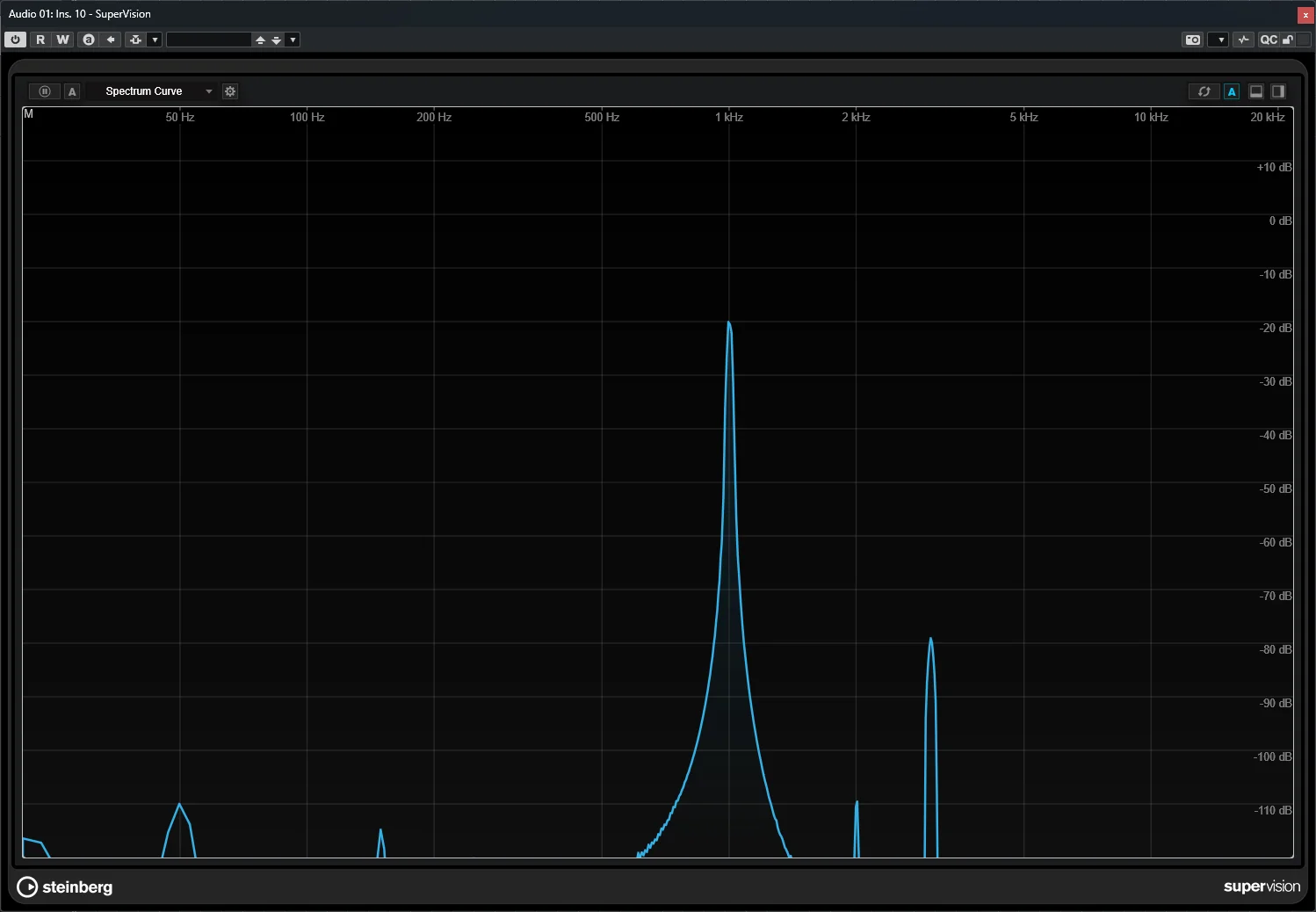Click the 'M' channel label in graph
This screenshot has width=1316, height=912.
pyautogui.click(x=28, y=114)
